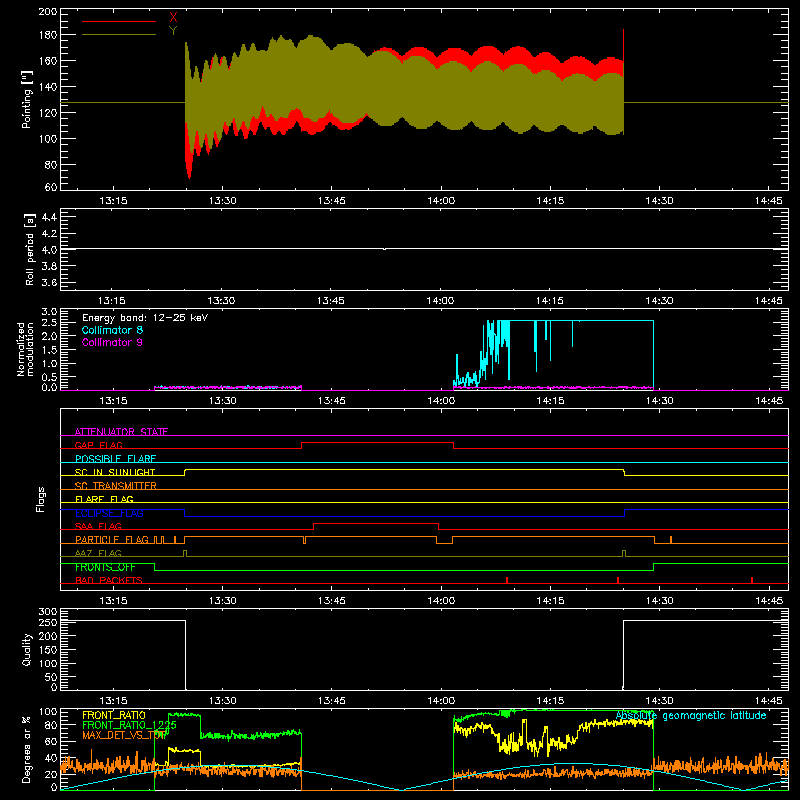The width and height of the screenshot is (800, 800).
Task: Click the 'Degrees or %' axis title
Action: tap(27, 750)
